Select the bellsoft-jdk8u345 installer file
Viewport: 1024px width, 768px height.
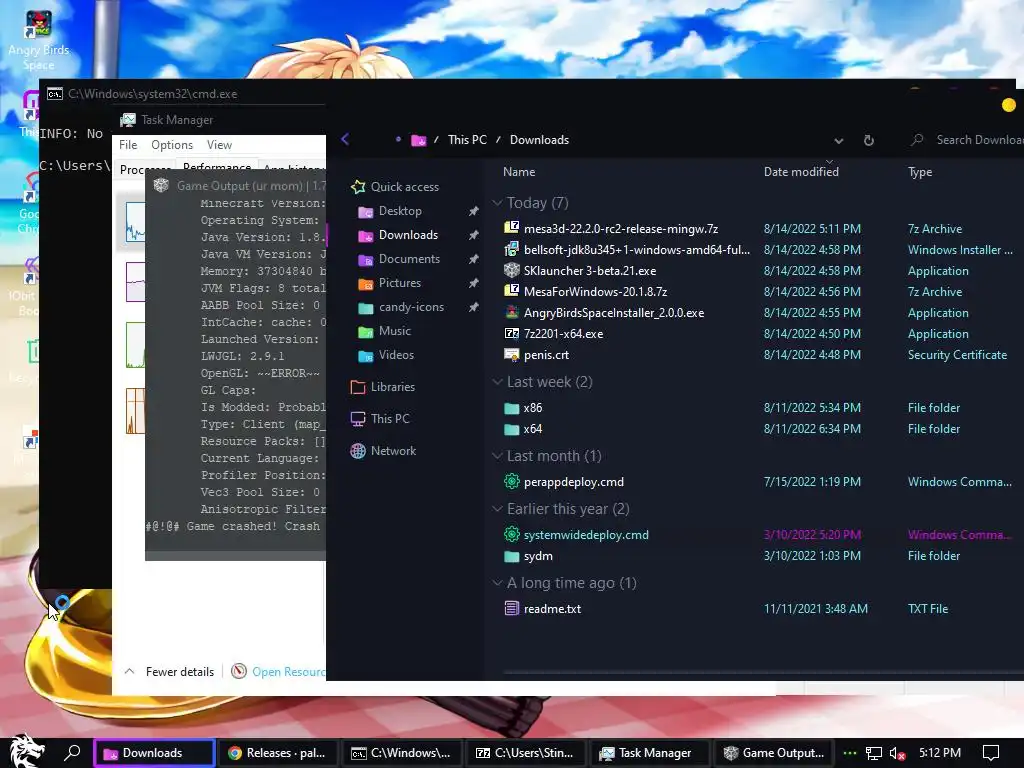[627, 249]
